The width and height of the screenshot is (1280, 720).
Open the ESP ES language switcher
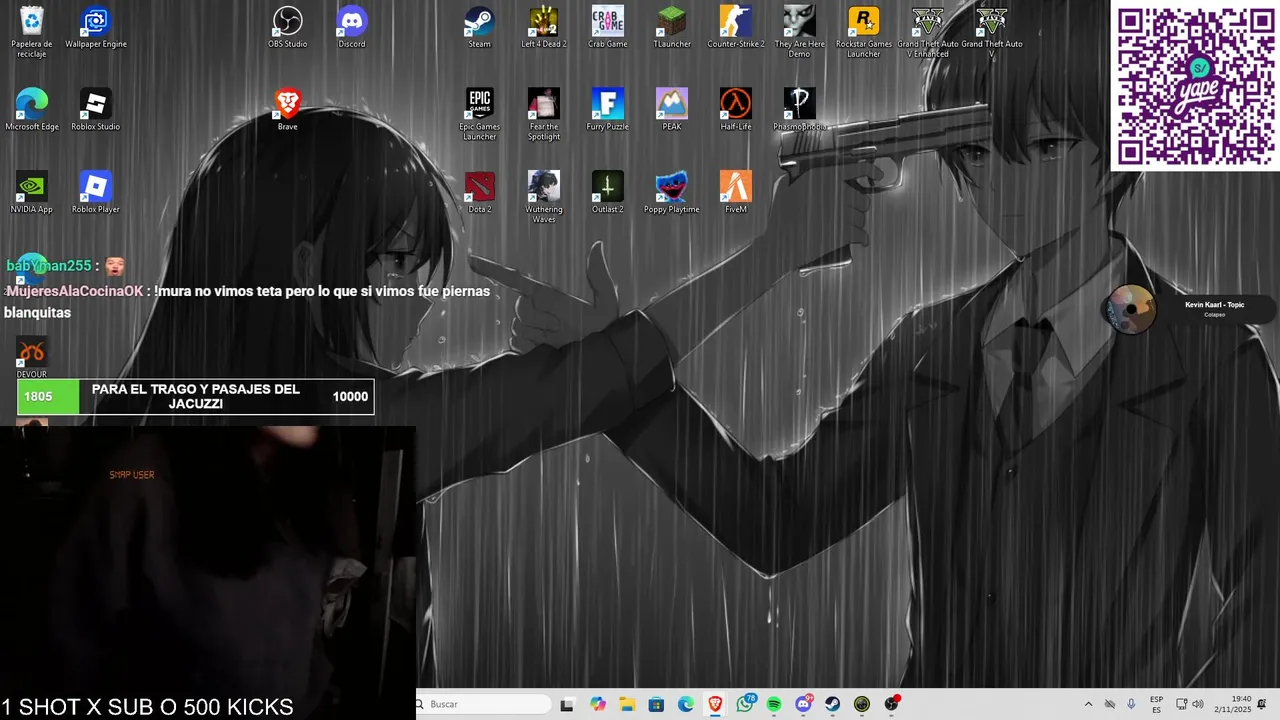coord(1156,704)
